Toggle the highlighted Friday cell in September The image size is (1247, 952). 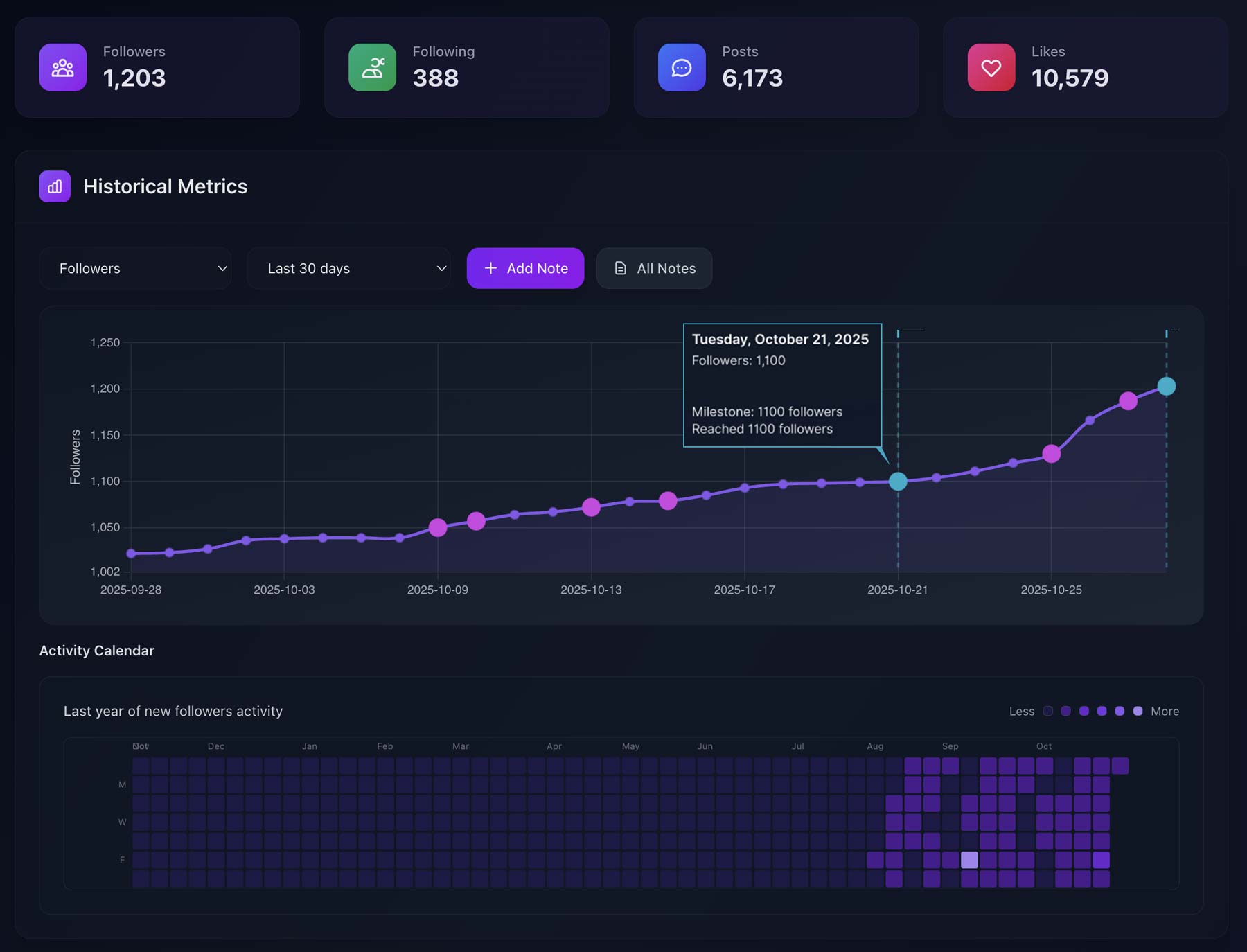[970, 861]
